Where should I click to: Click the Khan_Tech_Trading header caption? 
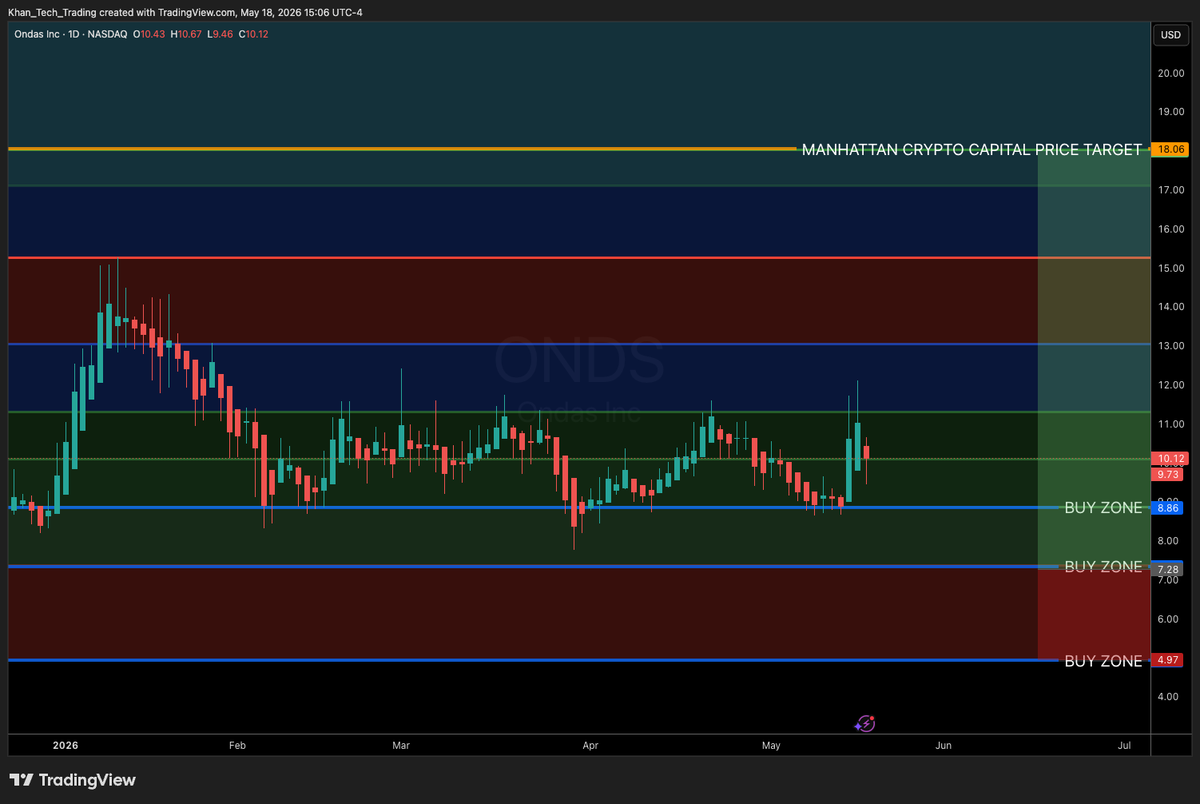click(185, 12)
